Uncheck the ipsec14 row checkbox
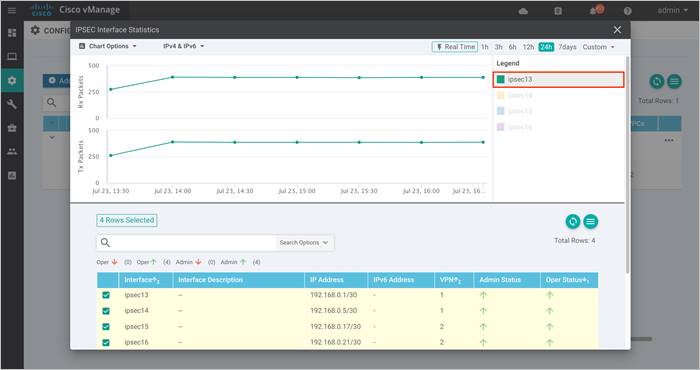The width and height of the screenshot is (700, 370). [106, 311]
